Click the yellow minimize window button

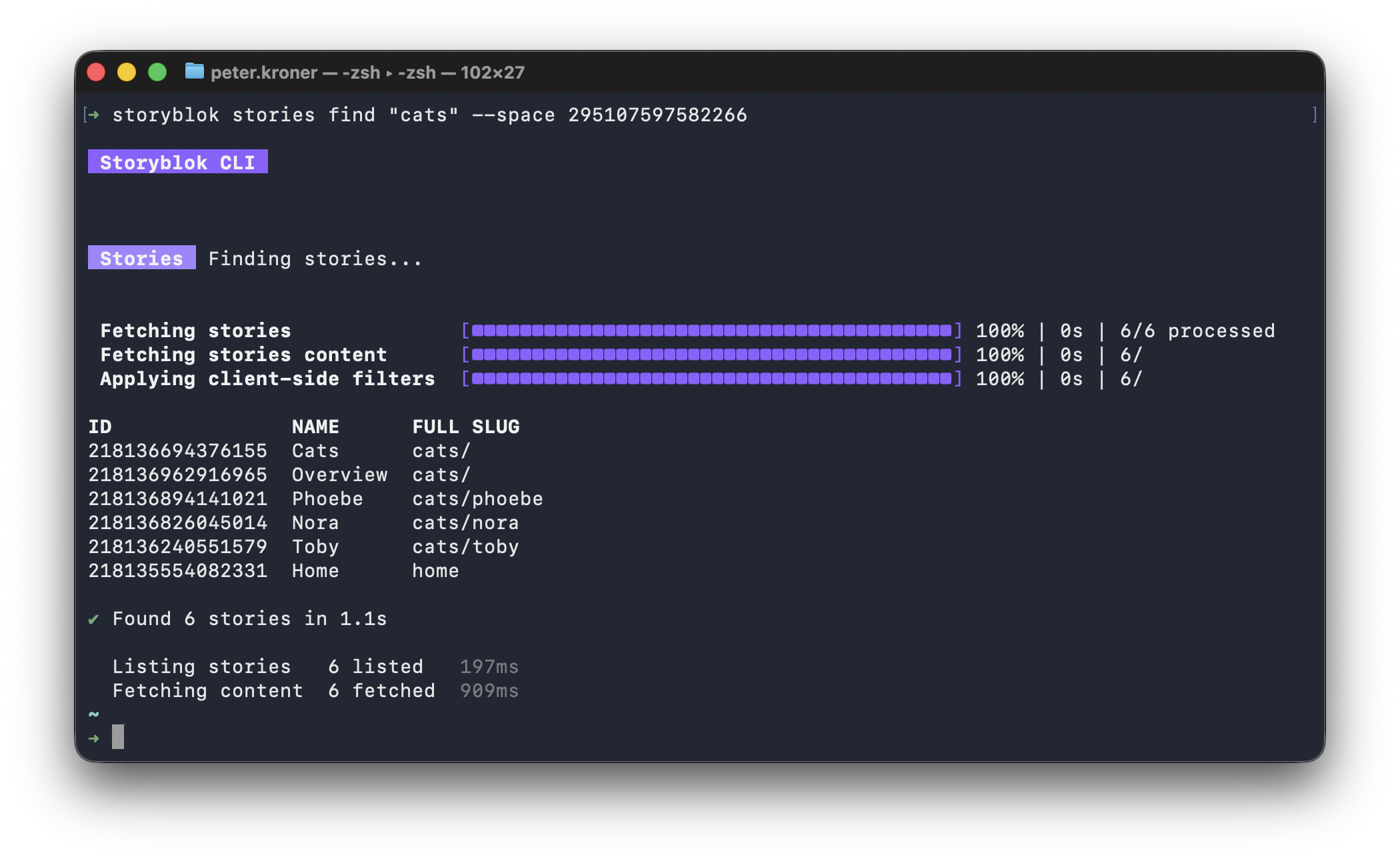127,72
